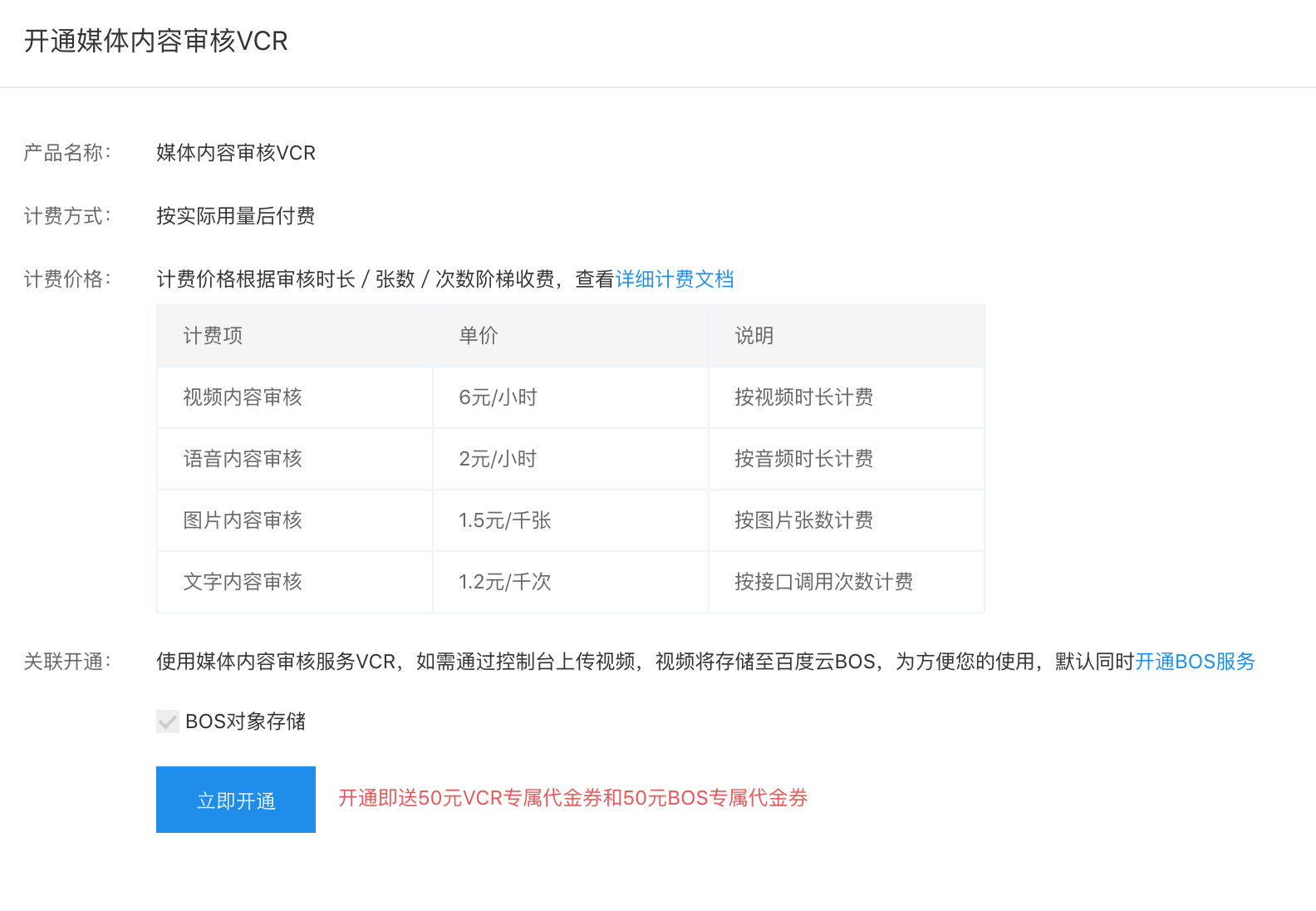This screenshot has width=1316, height=911.
Task: Click the 按接口调用次数计费 description cell
Action: [847, 582]
